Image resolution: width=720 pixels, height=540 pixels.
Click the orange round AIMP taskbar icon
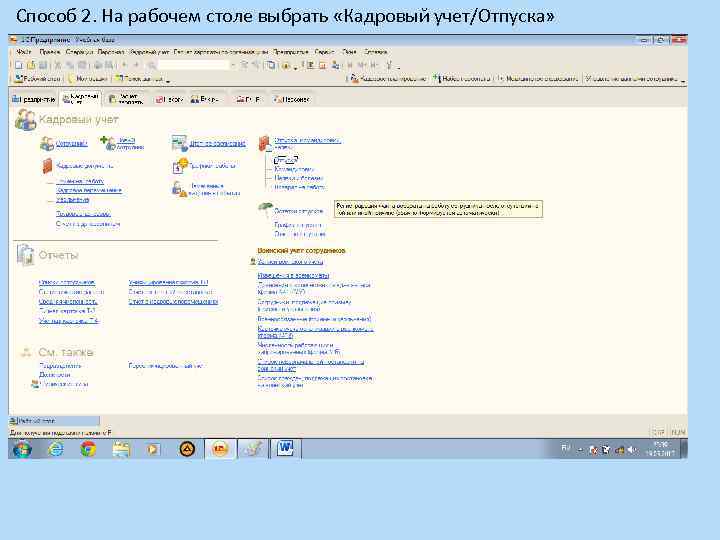coord(186,449)
